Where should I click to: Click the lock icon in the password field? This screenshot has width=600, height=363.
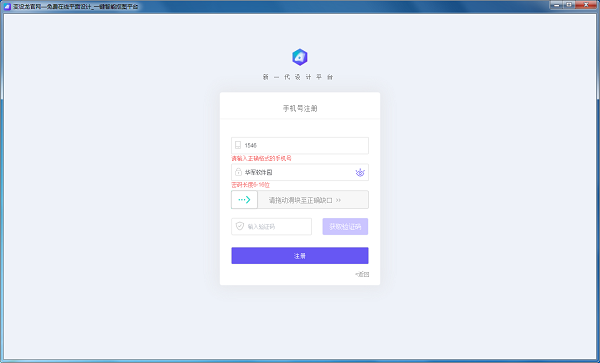coord(238,172)
